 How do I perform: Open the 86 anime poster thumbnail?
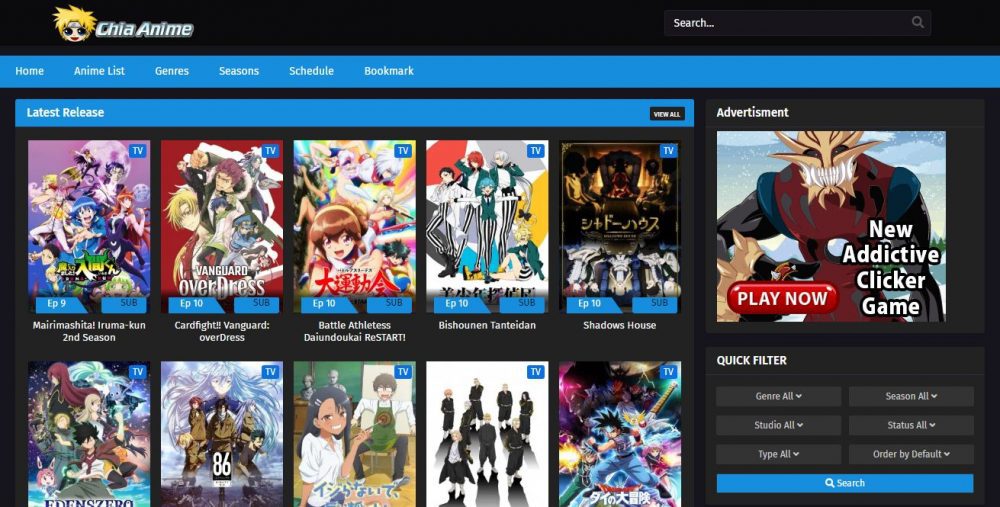(222, 434)
